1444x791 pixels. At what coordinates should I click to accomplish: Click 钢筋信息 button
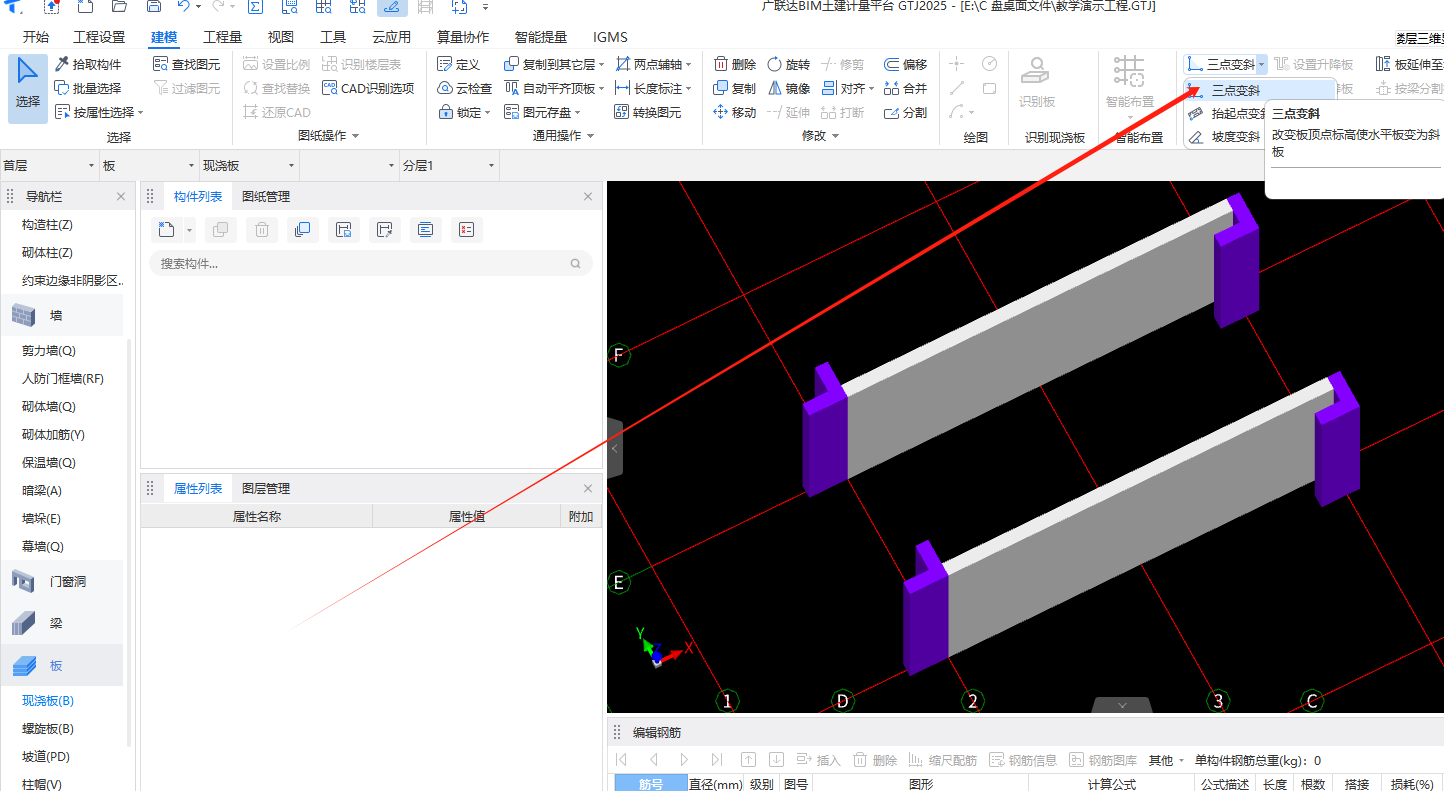[x=1023, y=760]
